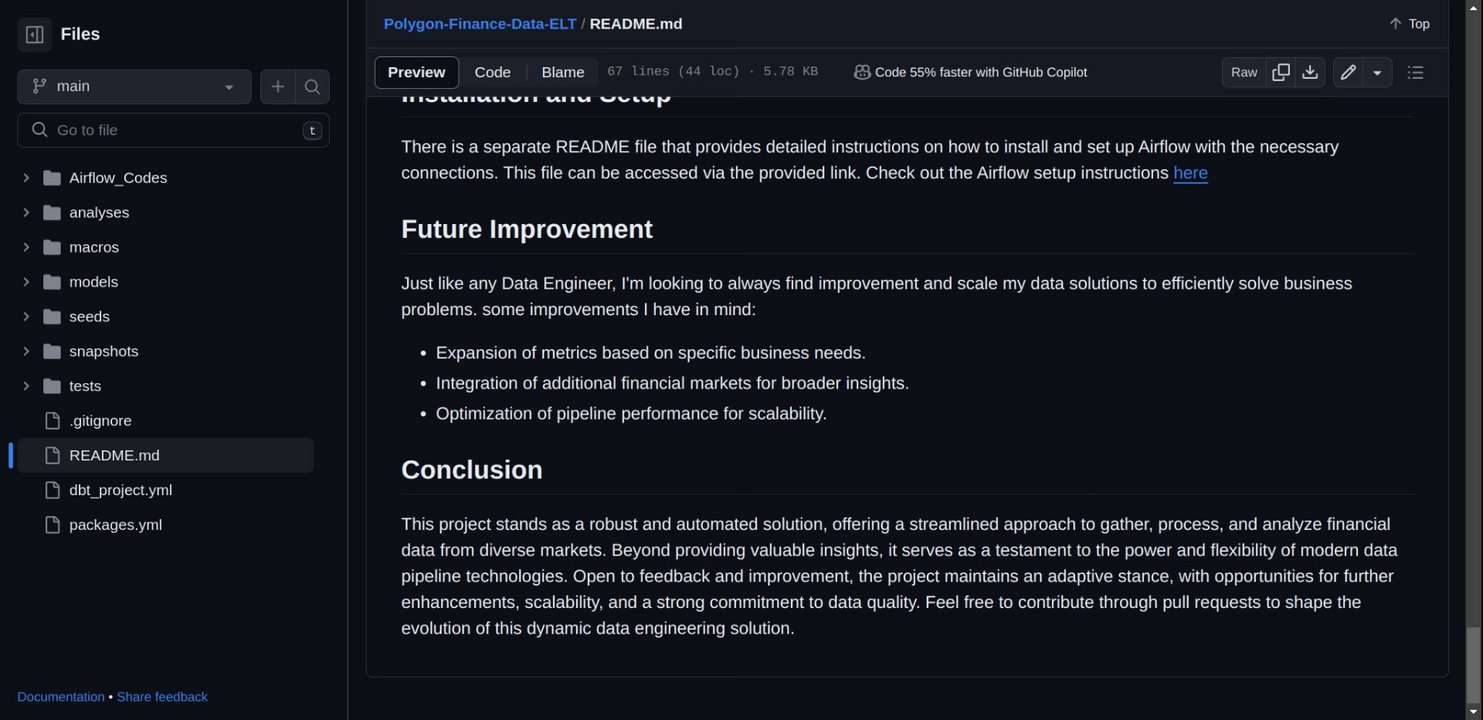The height and width of the screenshot is (720, 1483).
Task: Click the 'Go to file' search field
Action: point(170,130)
